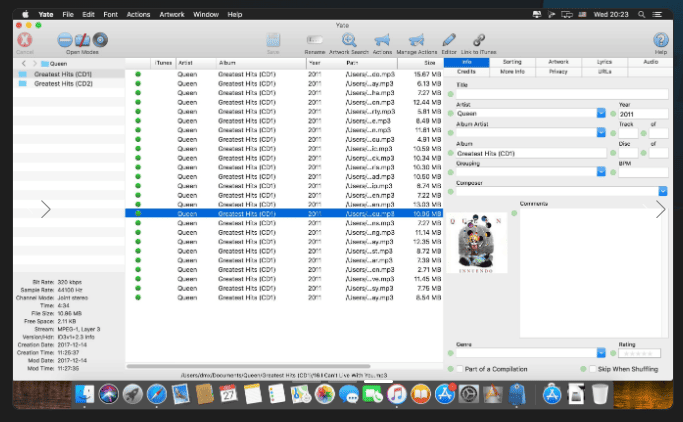Image resolution: width=683 pixels, height=422 pixels.
Task: Click the Innuendo album artwork thumbnail
Action: tap(477, 243)
